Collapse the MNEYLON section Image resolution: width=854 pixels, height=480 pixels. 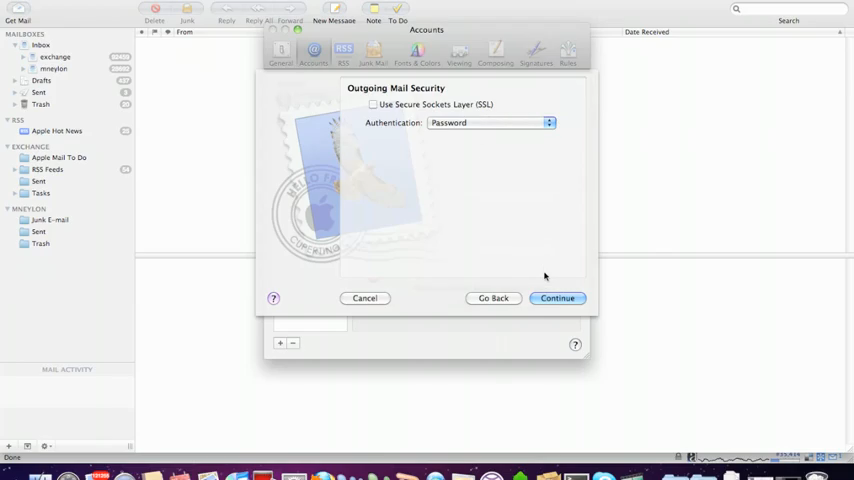tap(8, 209)
